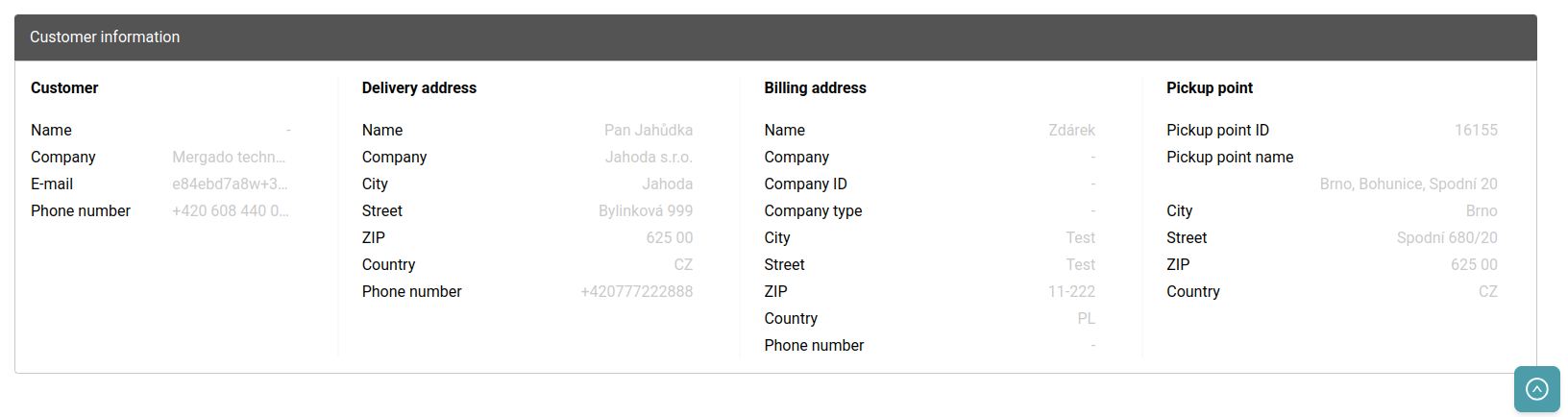Click the billing country value PL
Image resolution: width=1568 pixels, height=417 pixels.
pyautogui.click(x=1086, y=319)
